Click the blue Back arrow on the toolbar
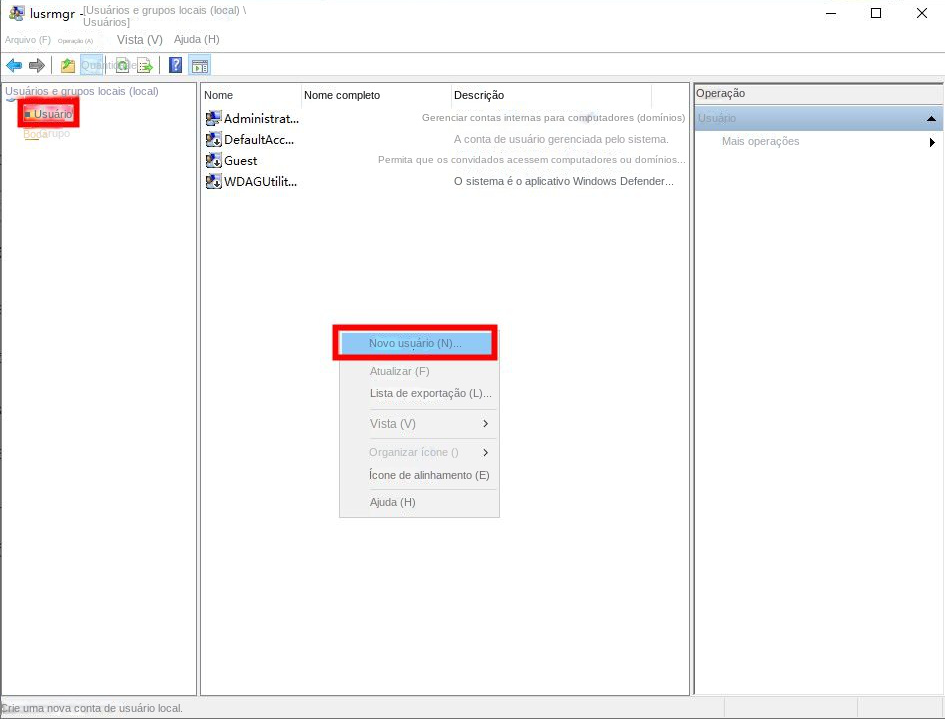Image resolution: width=945 pixels, height=719 pixels. 13,65
